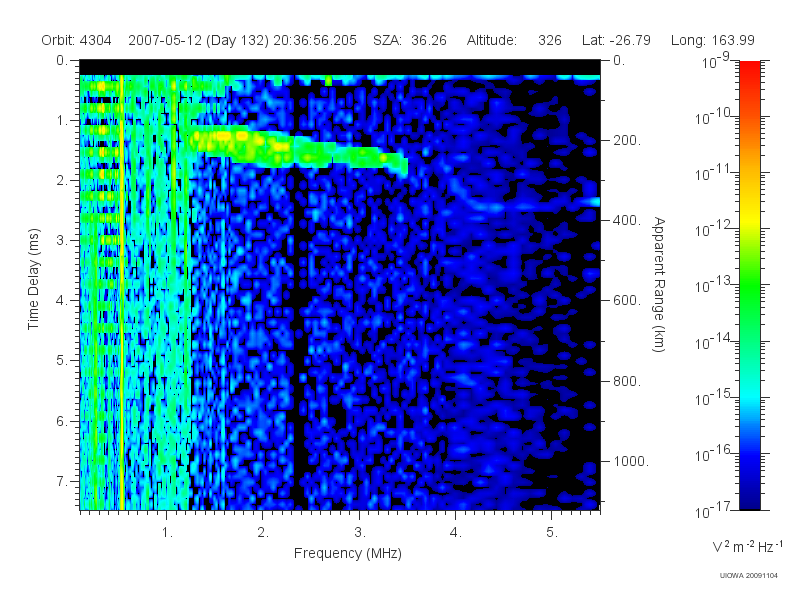Click the 'Altitude:' label

point(491,40)
